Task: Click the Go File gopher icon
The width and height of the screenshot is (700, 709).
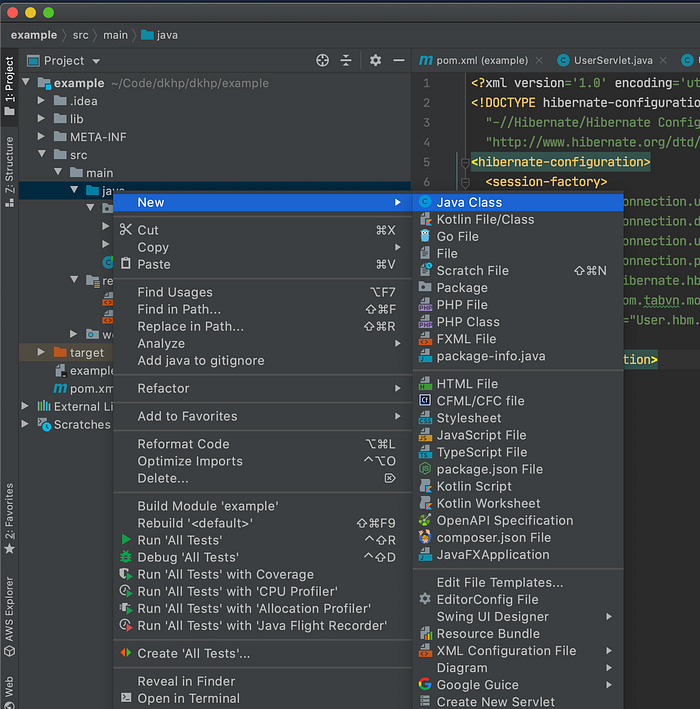Action: (425, 236)
